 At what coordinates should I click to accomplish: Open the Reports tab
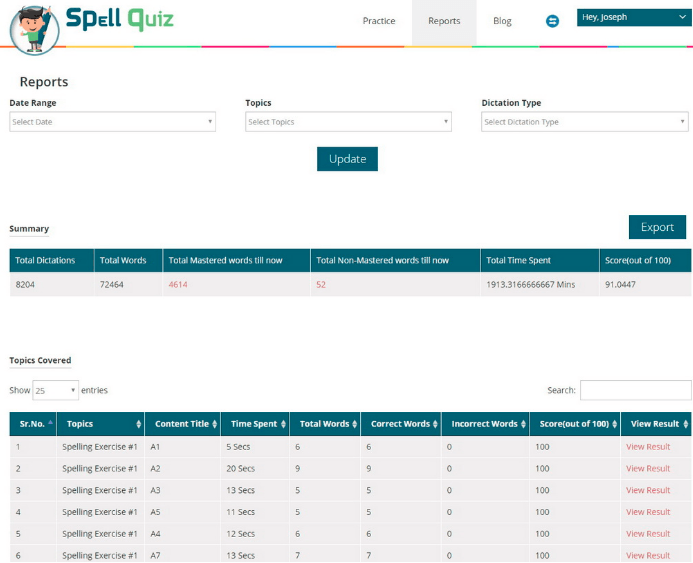click(444, 21)
